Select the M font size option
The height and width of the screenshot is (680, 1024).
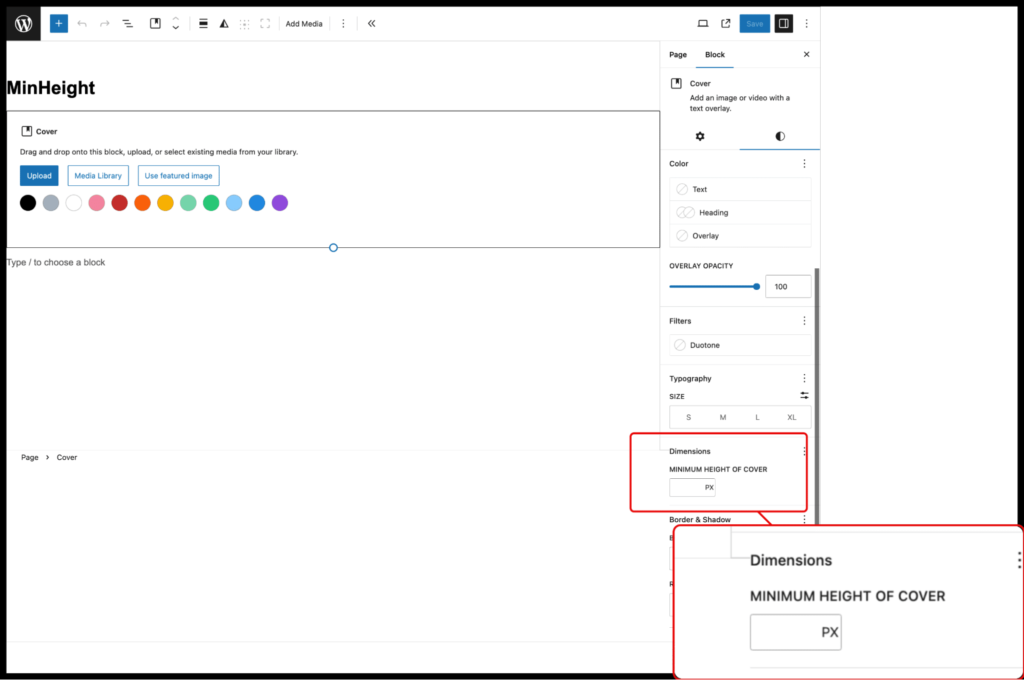click(722, 417)
